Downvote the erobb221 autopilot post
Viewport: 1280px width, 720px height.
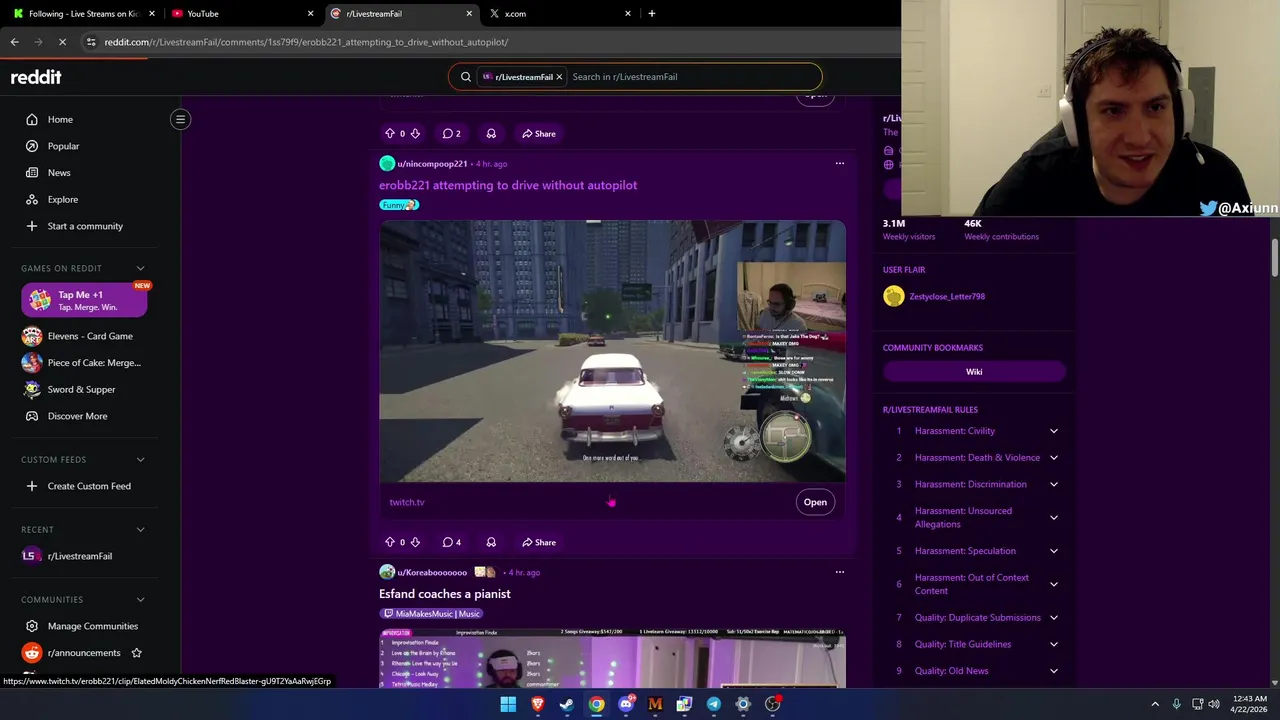pos(415,542)
